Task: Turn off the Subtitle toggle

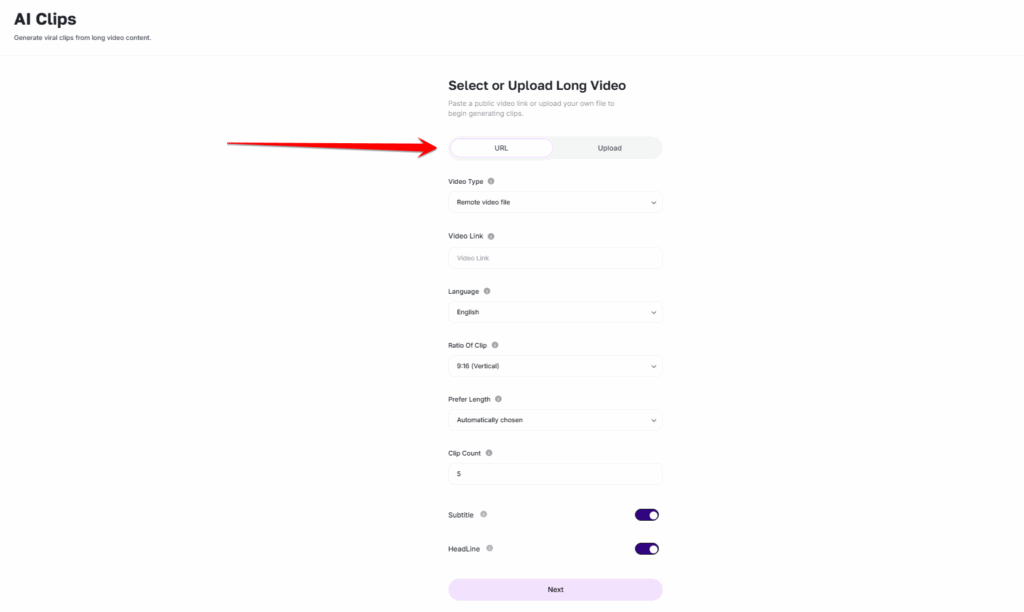Action: tap(647, 515)
